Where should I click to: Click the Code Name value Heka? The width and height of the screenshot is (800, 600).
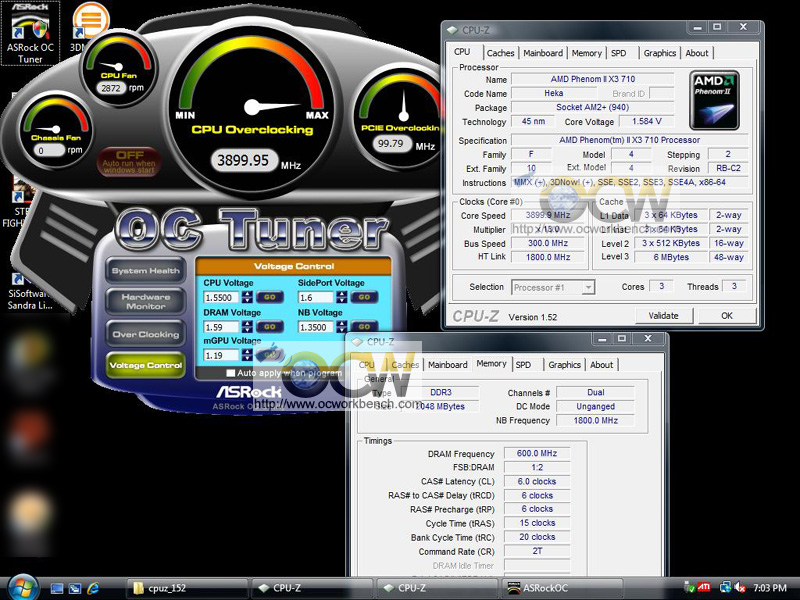pos(554,93)
